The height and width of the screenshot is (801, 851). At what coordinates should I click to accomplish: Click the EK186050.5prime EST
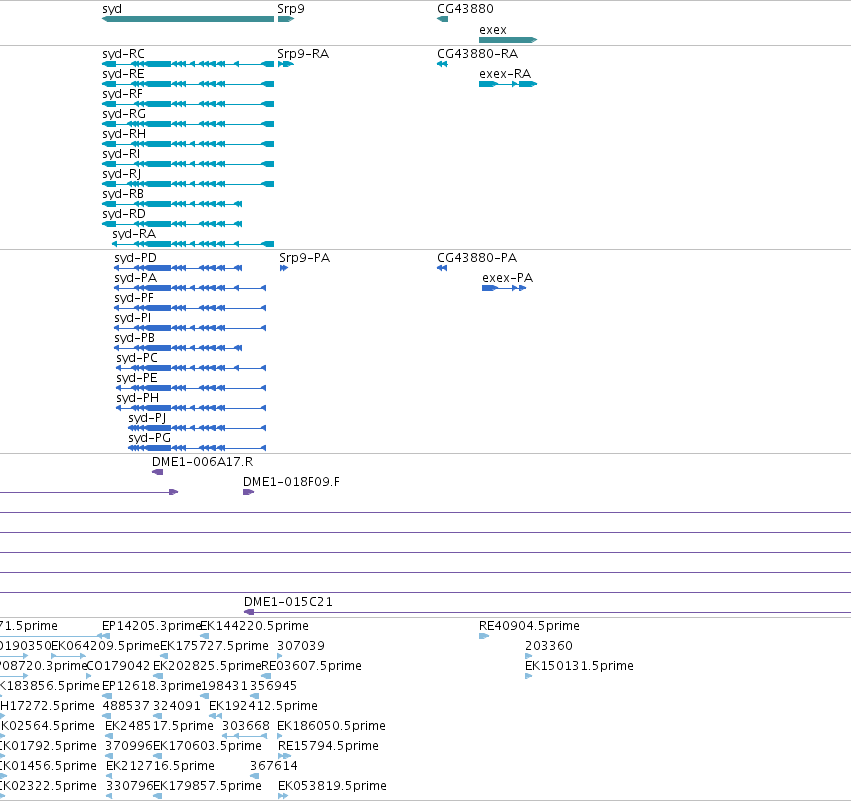280,736
